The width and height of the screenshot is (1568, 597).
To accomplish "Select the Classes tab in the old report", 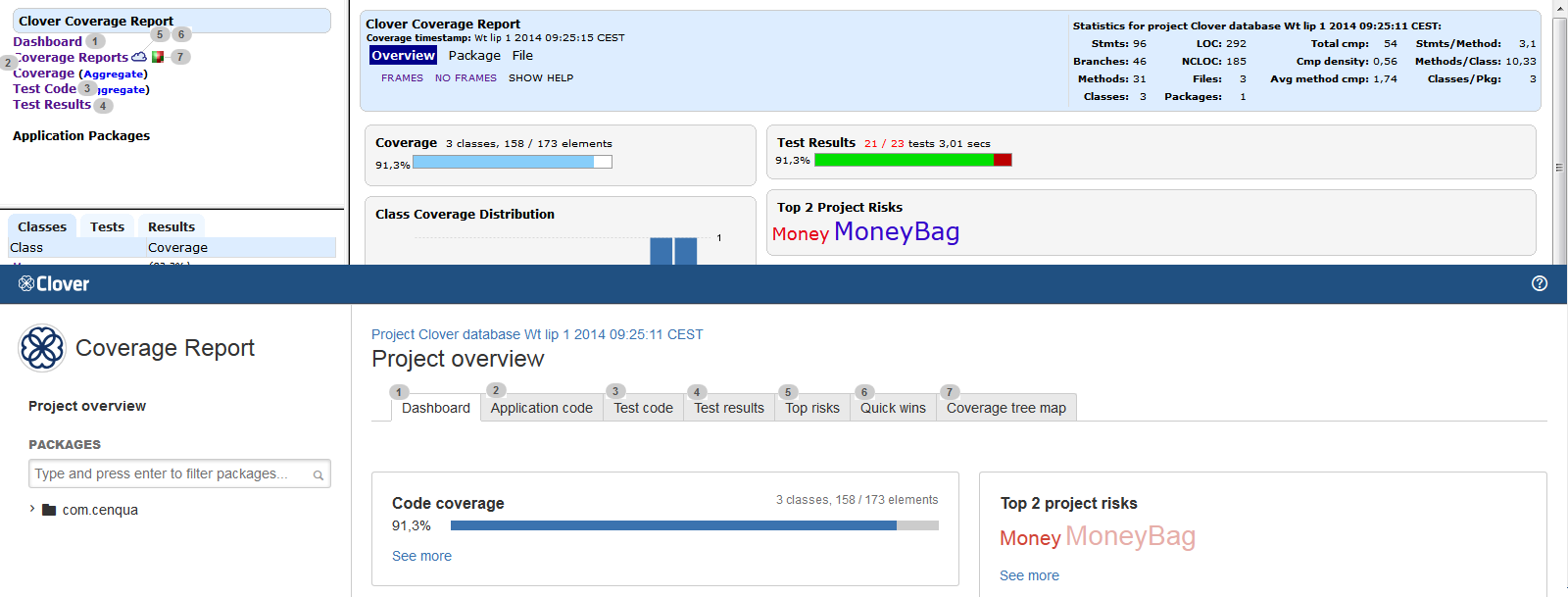I will (42, 226).
